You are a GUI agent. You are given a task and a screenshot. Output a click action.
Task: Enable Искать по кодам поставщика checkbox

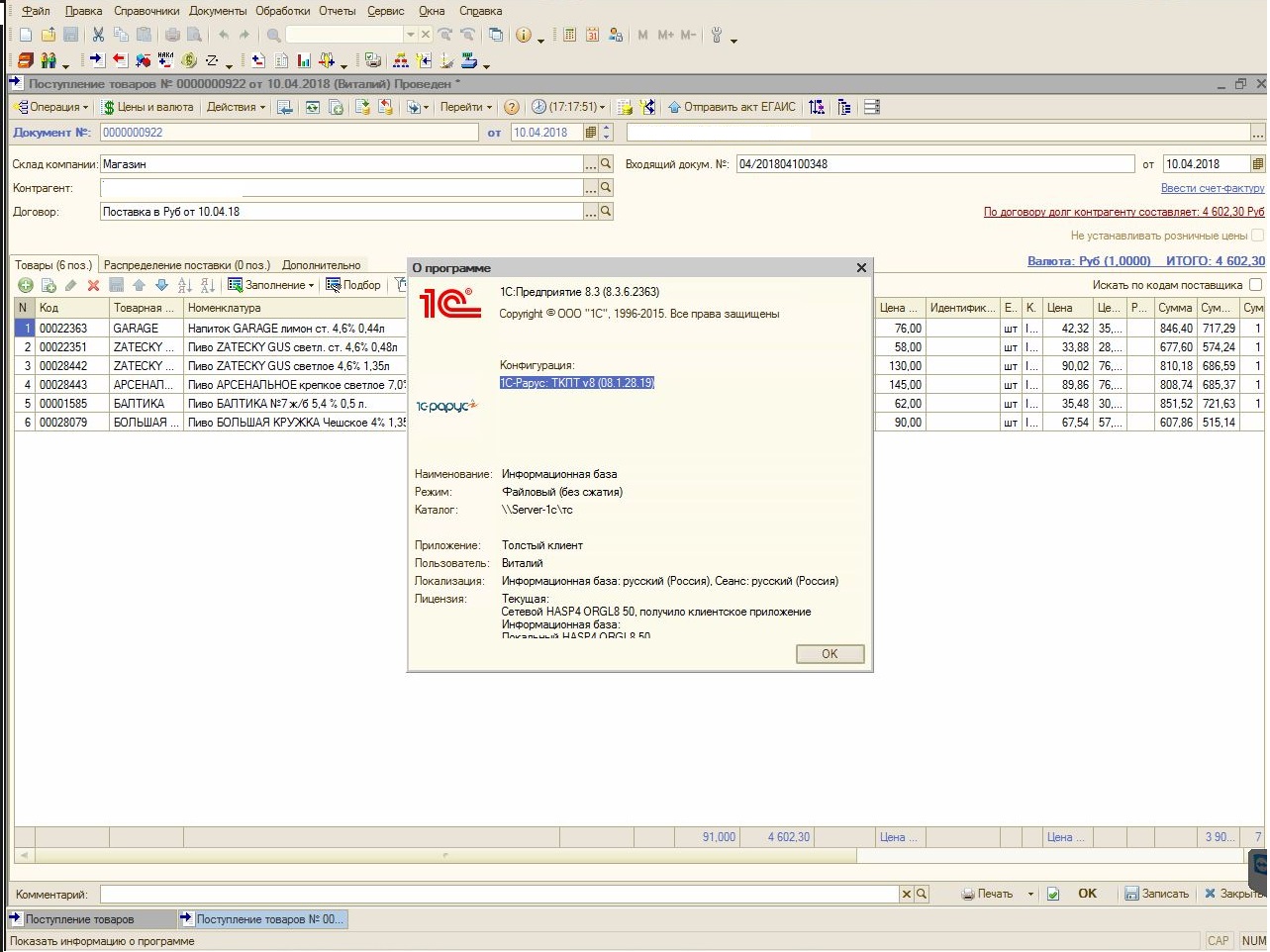1256,285
